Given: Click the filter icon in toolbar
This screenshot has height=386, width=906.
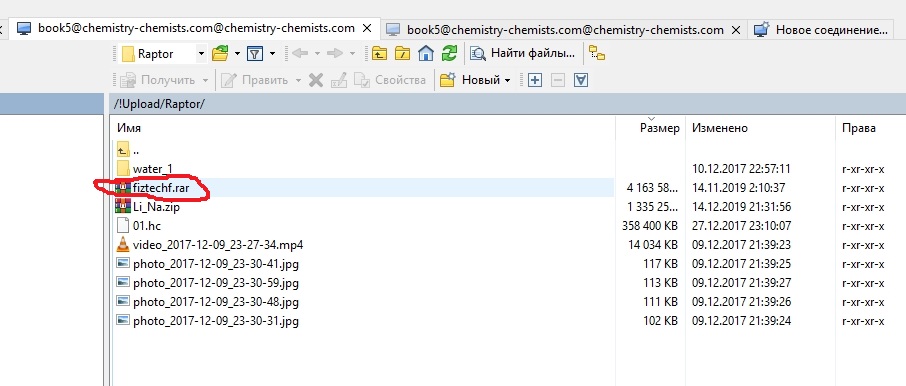Looking at the screenshot, I should [x=255, y=54].
